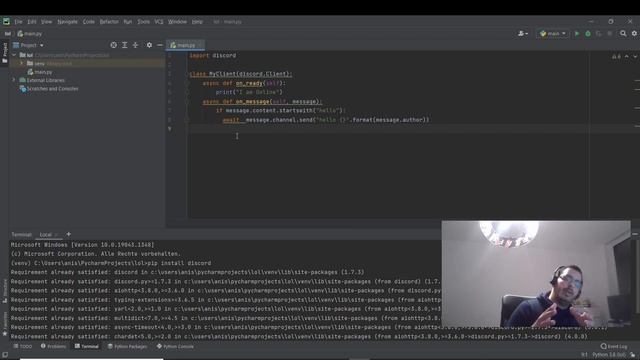This screenshot has height=360, width=640.
Task: Select main.py in the project tree
Action: point(40,72)
